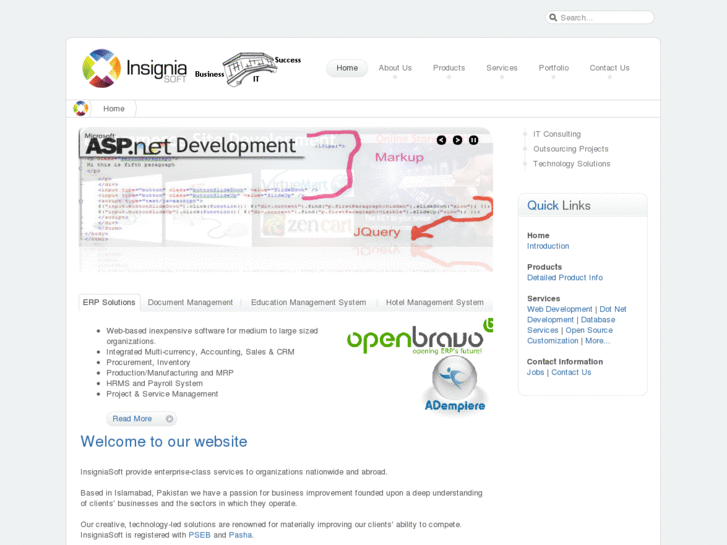Focus the Search input field
Image resolution: width=727 pixels, height=545 pixels.
pyautogui.click(x=599, y=18)
